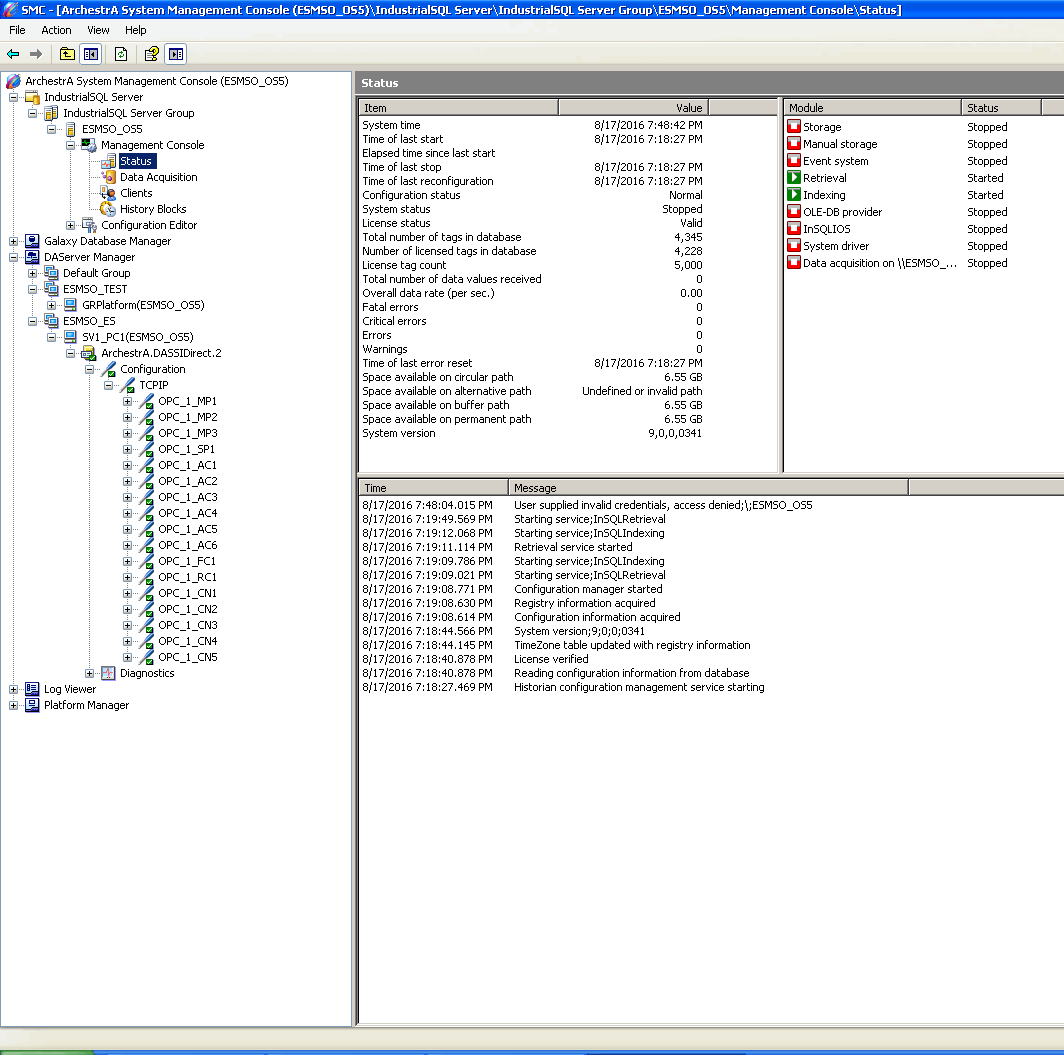This screenshot has width=1064, height=1055.
Task: Select the 'License tag count' row
Action: point(532,265)
